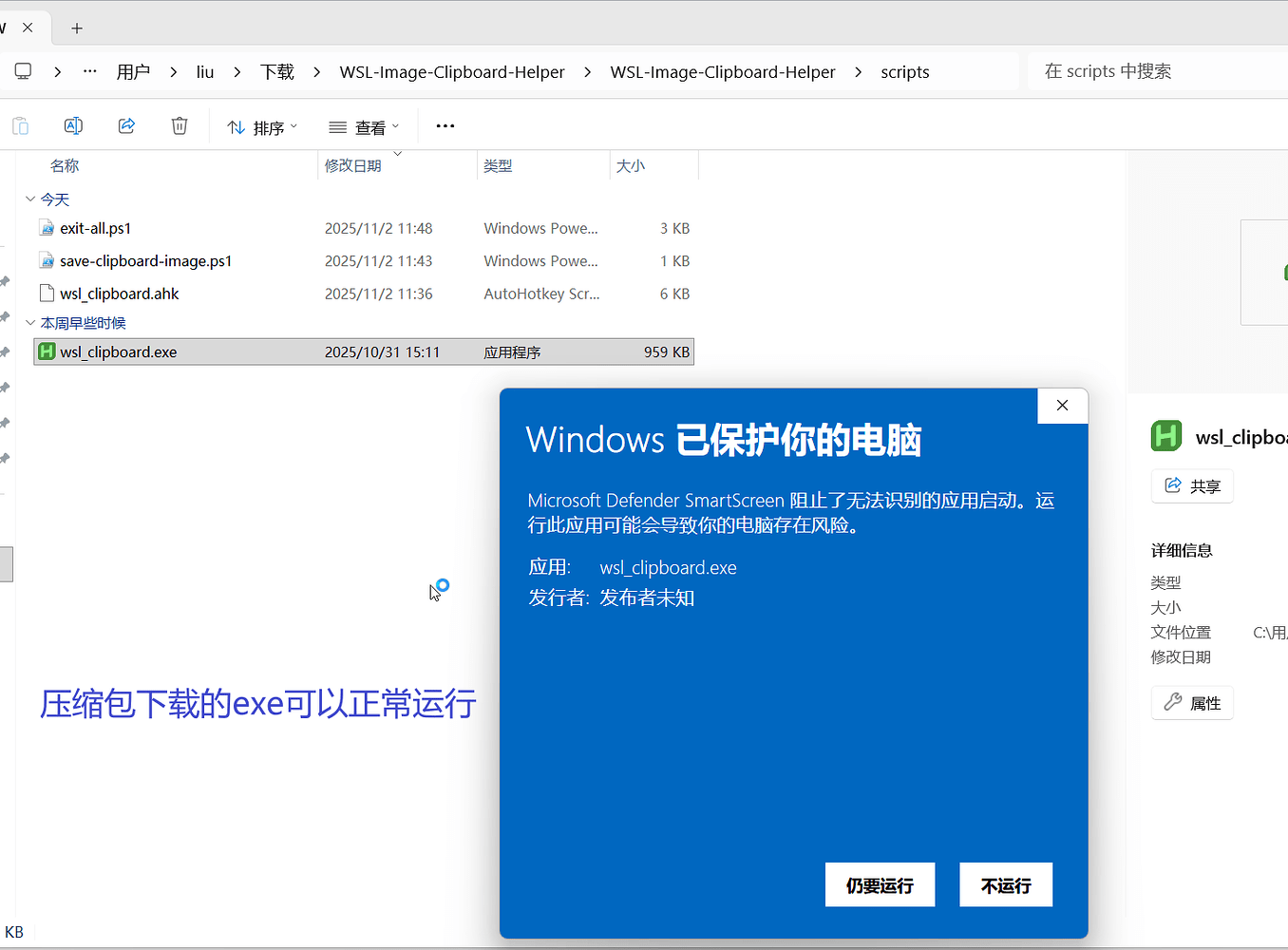1288x950 pixels.
Task: Click the 共享 button in details pane
Action: [x=1192, y=486]
